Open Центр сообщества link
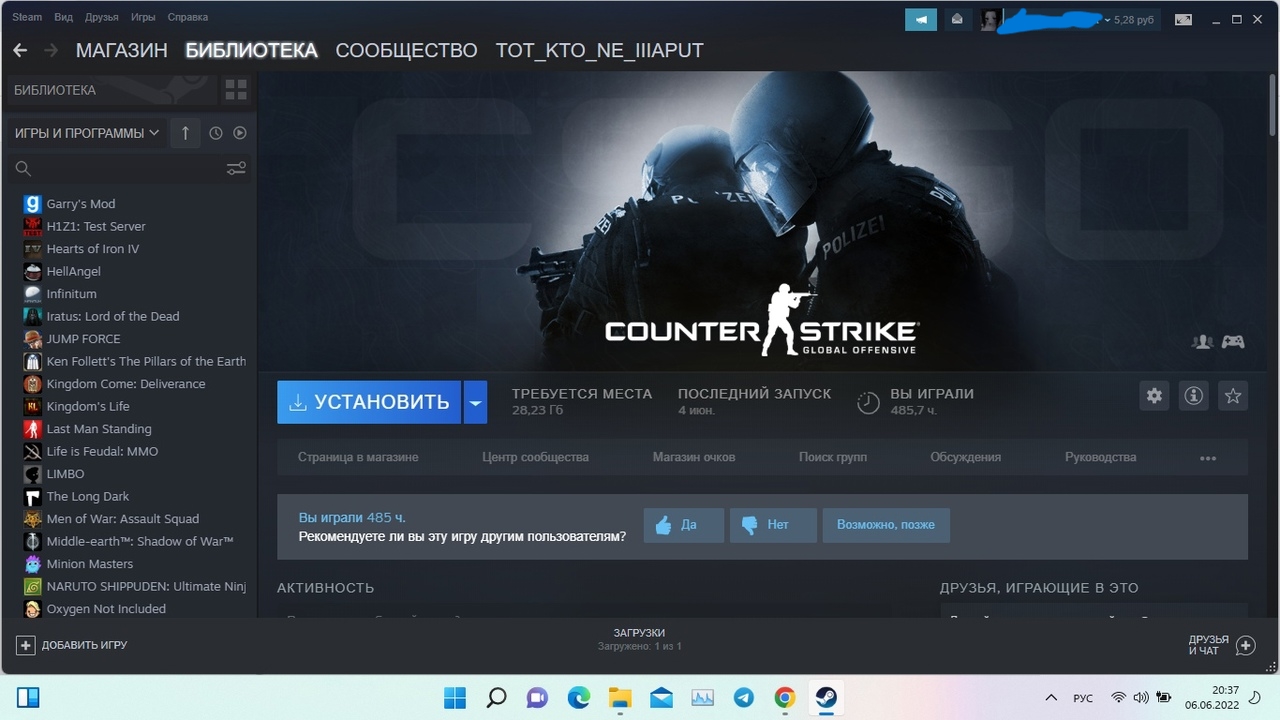This screenshot has width=1280, height=720. pyautogui.click(x=535, y=457)
